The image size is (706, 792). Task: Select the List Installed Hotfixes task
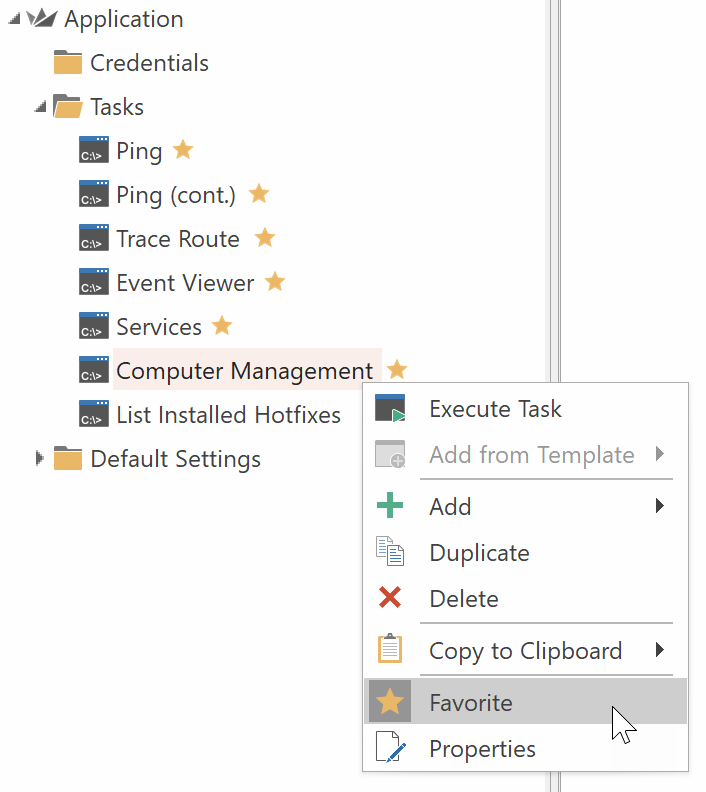[228, 415]
